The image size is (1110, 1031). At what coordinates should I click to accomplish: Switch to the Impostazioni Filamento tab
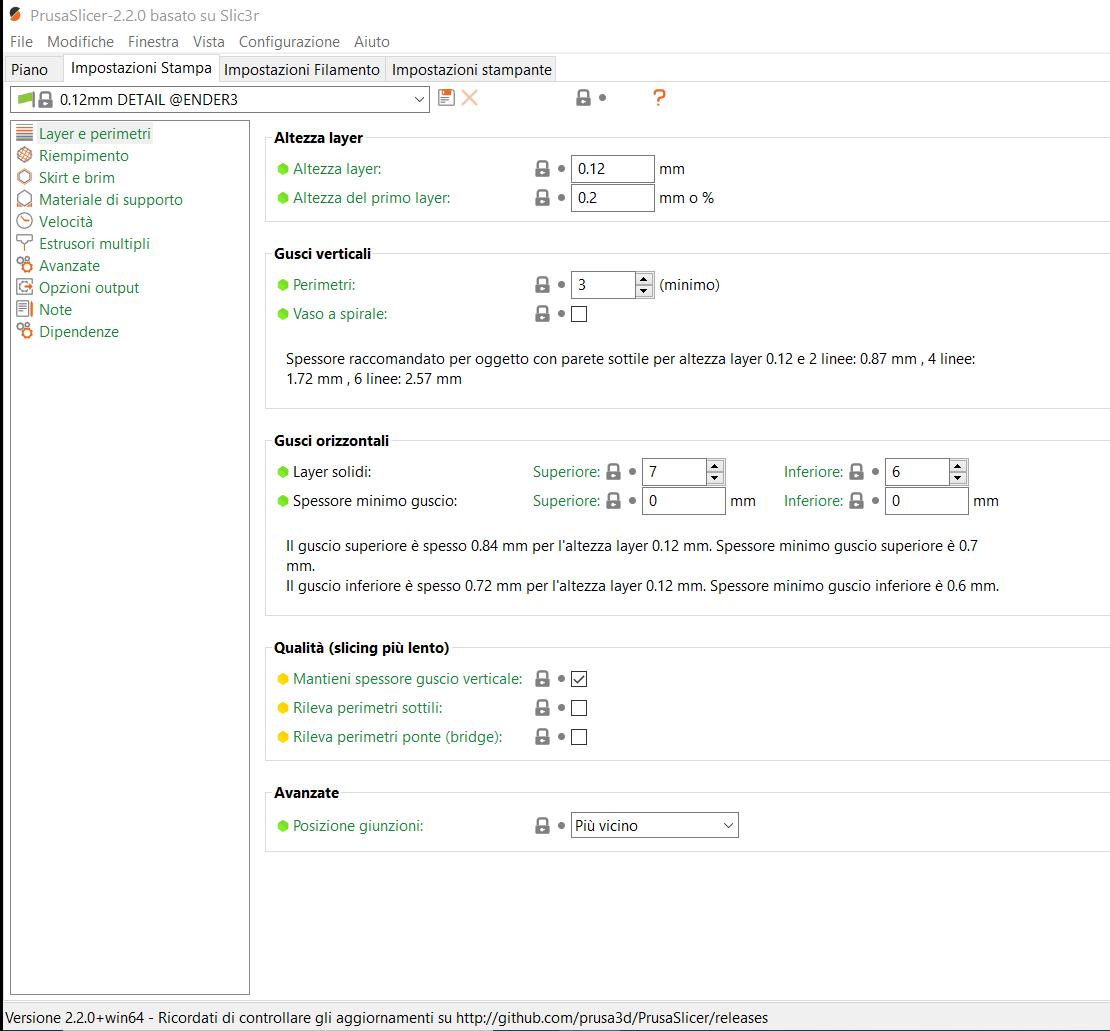coord(302,69)
